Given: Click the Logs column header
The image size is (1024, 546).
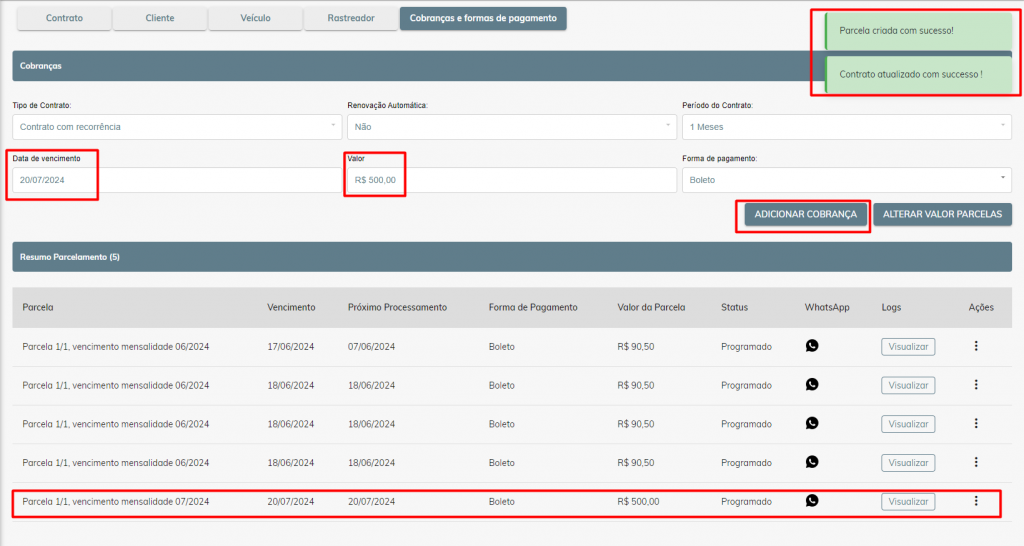Looking at the screenshot, I should [x=891, y=307].
